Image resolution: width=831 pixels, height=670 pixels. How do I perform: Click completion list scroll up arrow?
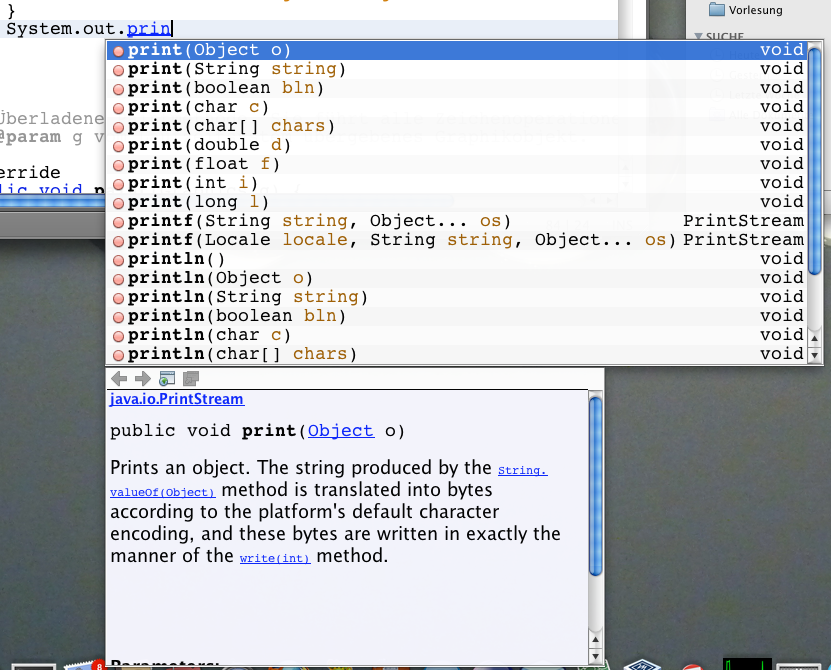pos(815,338)
